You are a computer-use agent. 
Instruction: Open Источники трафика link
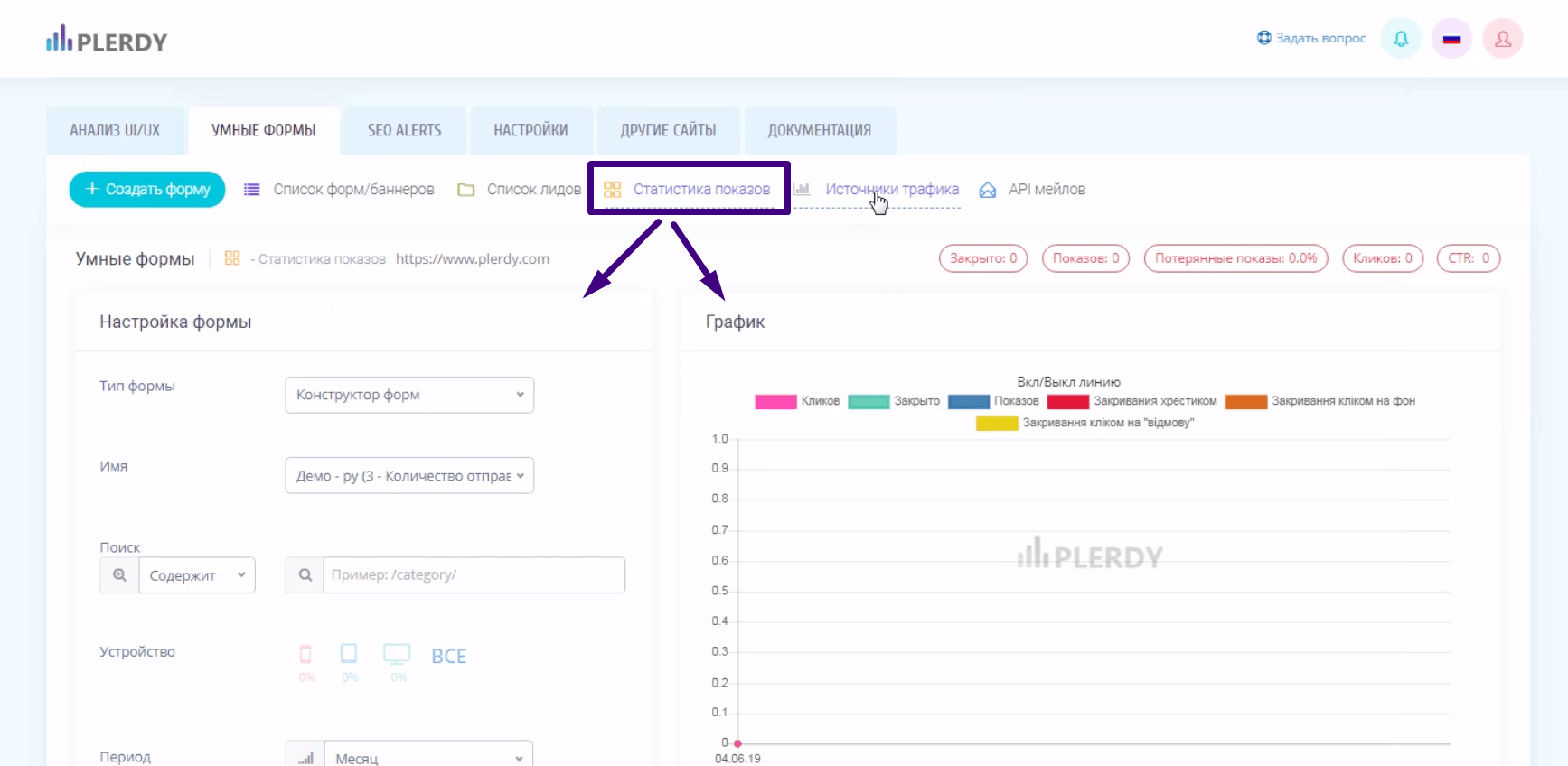tap(892, 190)
